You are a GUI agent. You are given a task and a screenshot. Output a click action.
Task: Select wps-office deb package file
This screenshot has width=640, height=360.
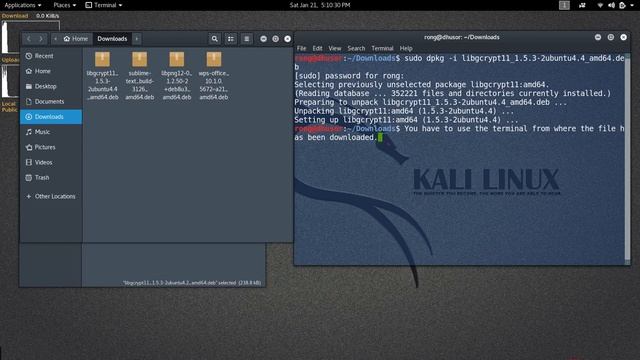pyautogui.click(x=214, y=76)
